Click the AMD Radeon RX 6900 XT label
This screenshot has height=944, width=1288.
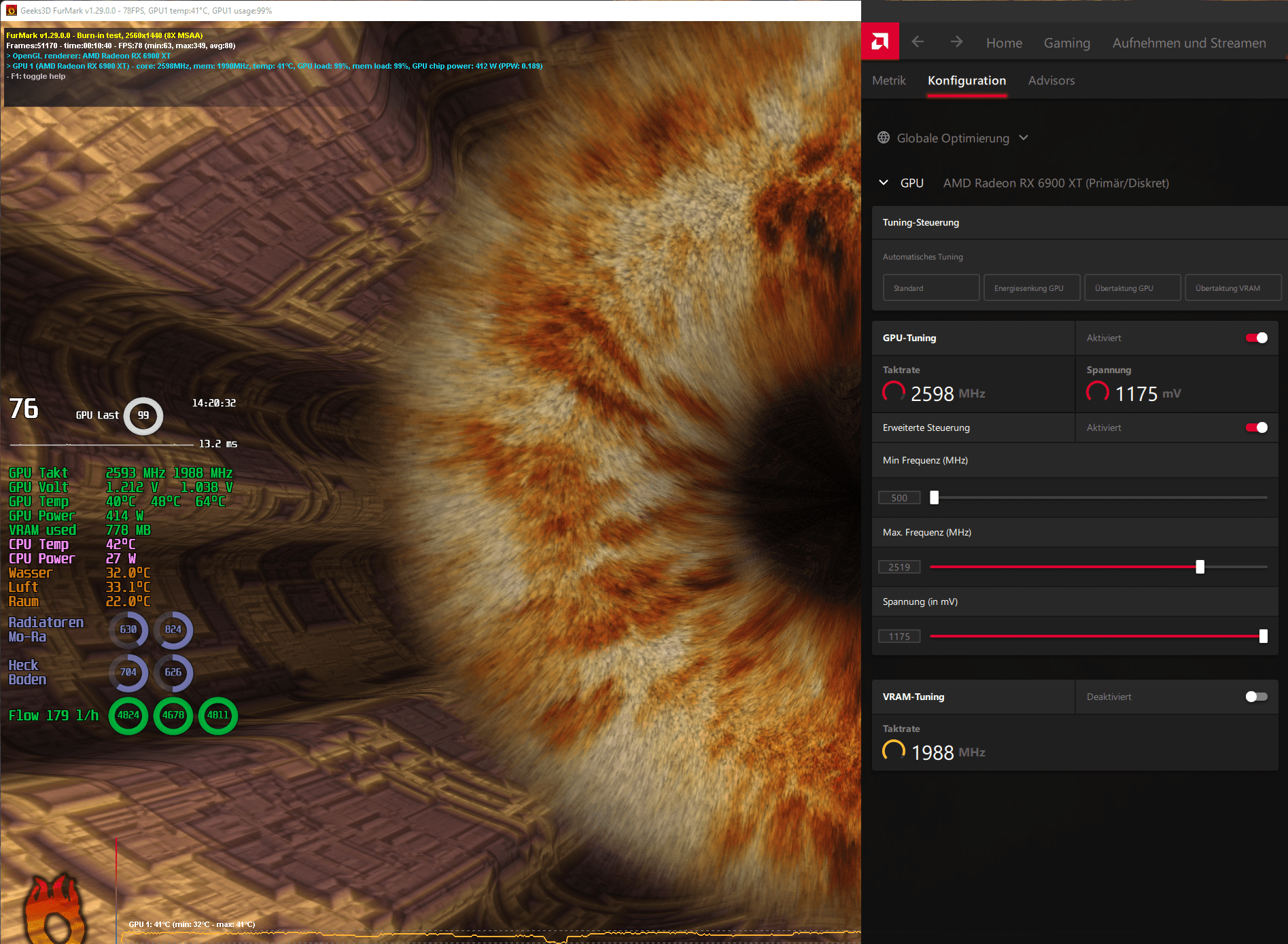tap(1056, 183)
